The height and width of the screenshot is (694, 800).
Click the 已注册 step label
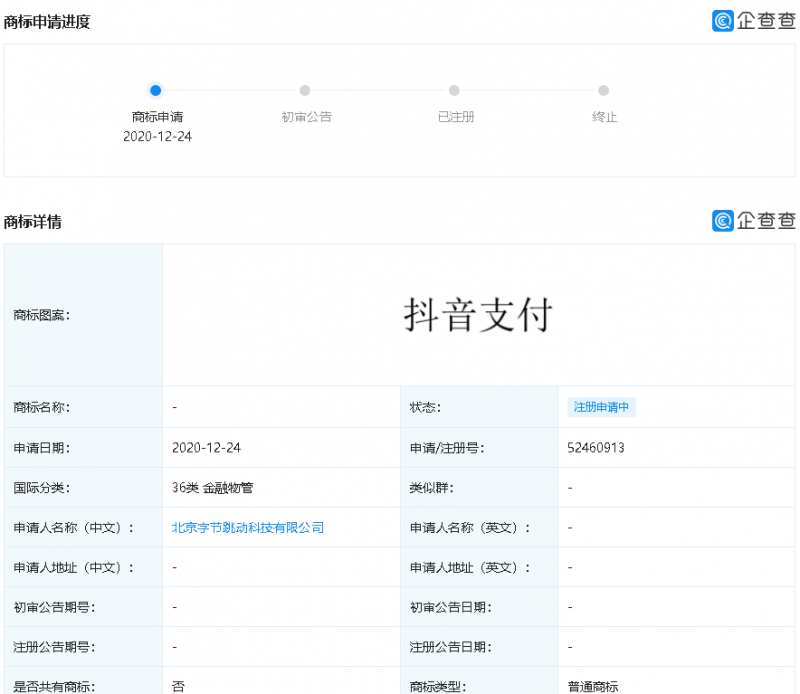(x=456, y=117)
